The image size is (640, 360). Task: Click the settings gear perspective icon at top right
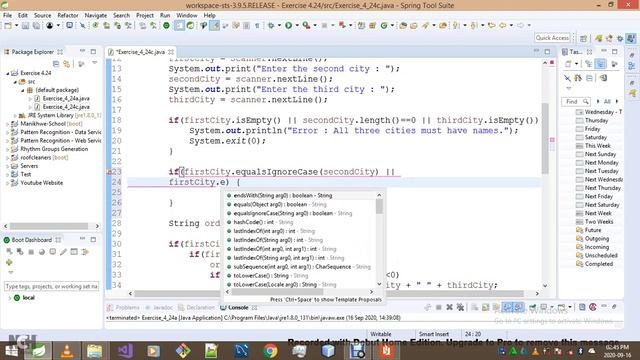coord(620,38)
